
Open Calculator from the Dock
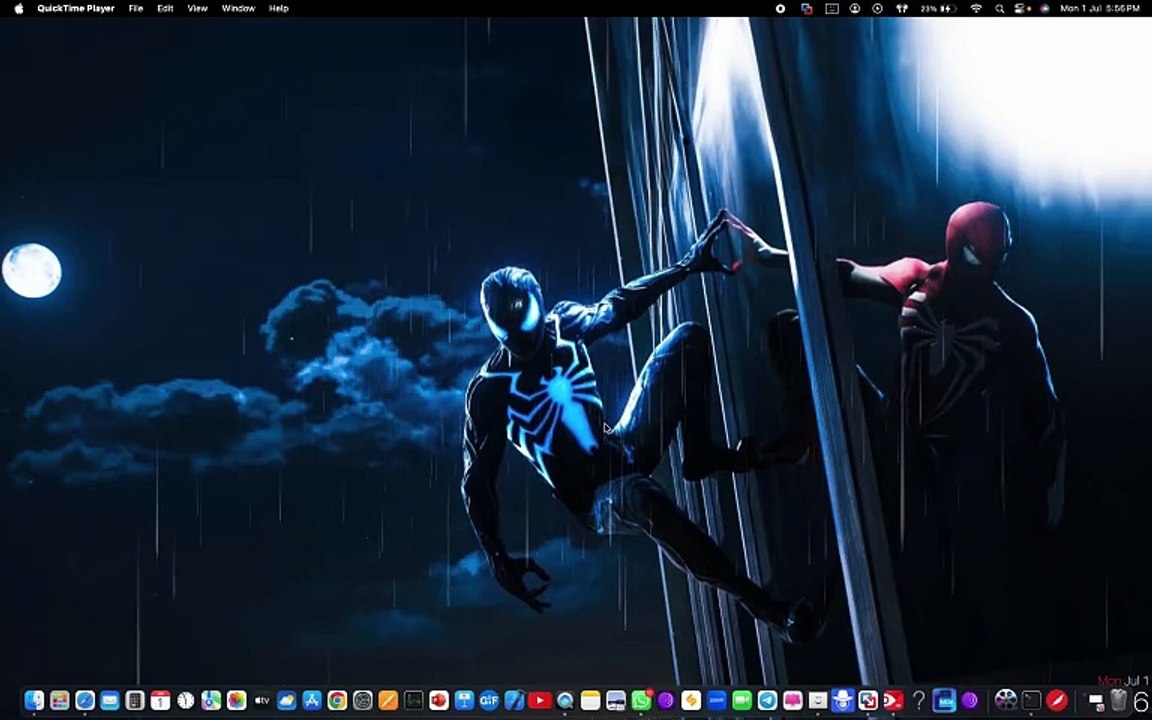[135, 700]
